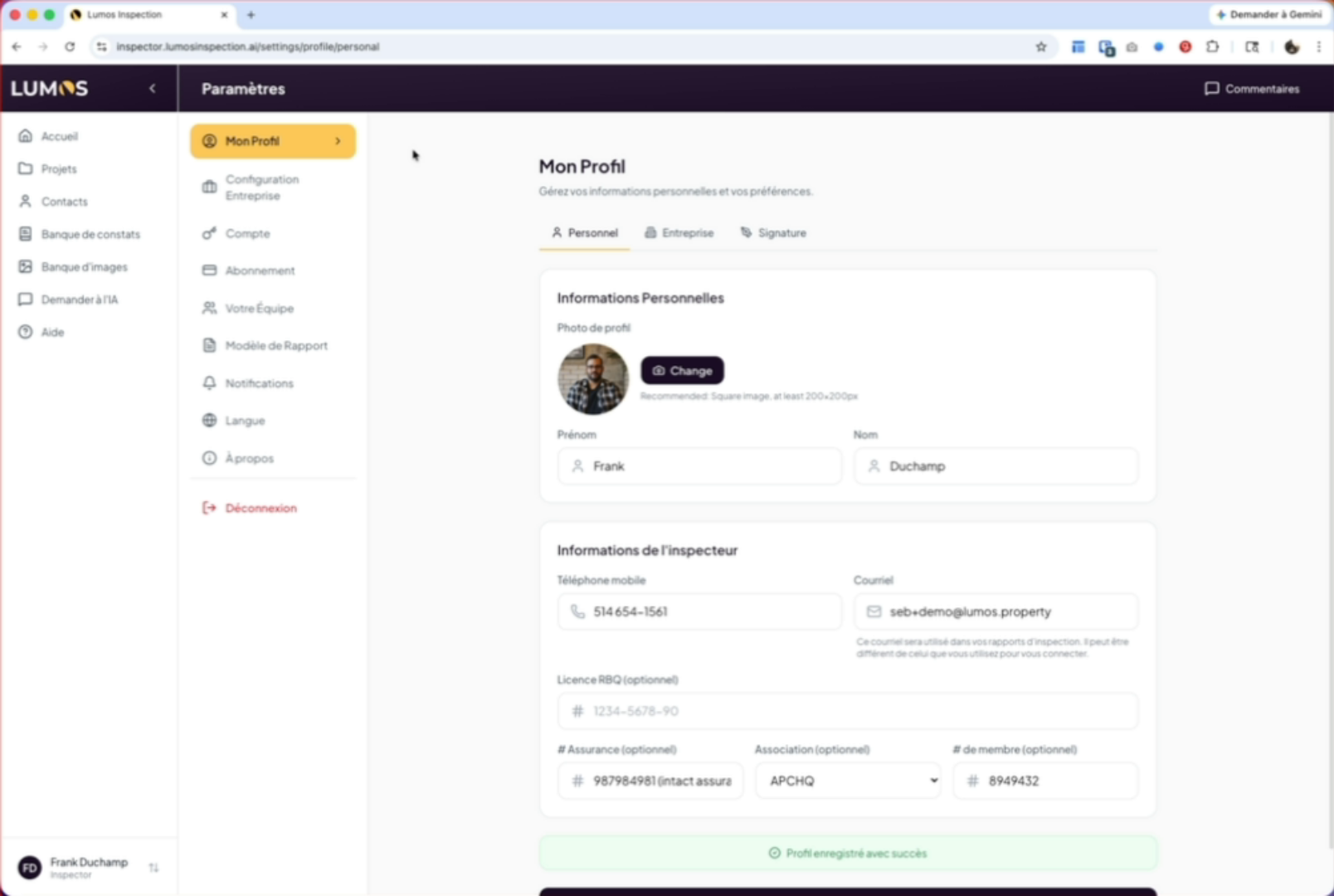
Task: Switch to the Signature tab
Action: [773, 233]
